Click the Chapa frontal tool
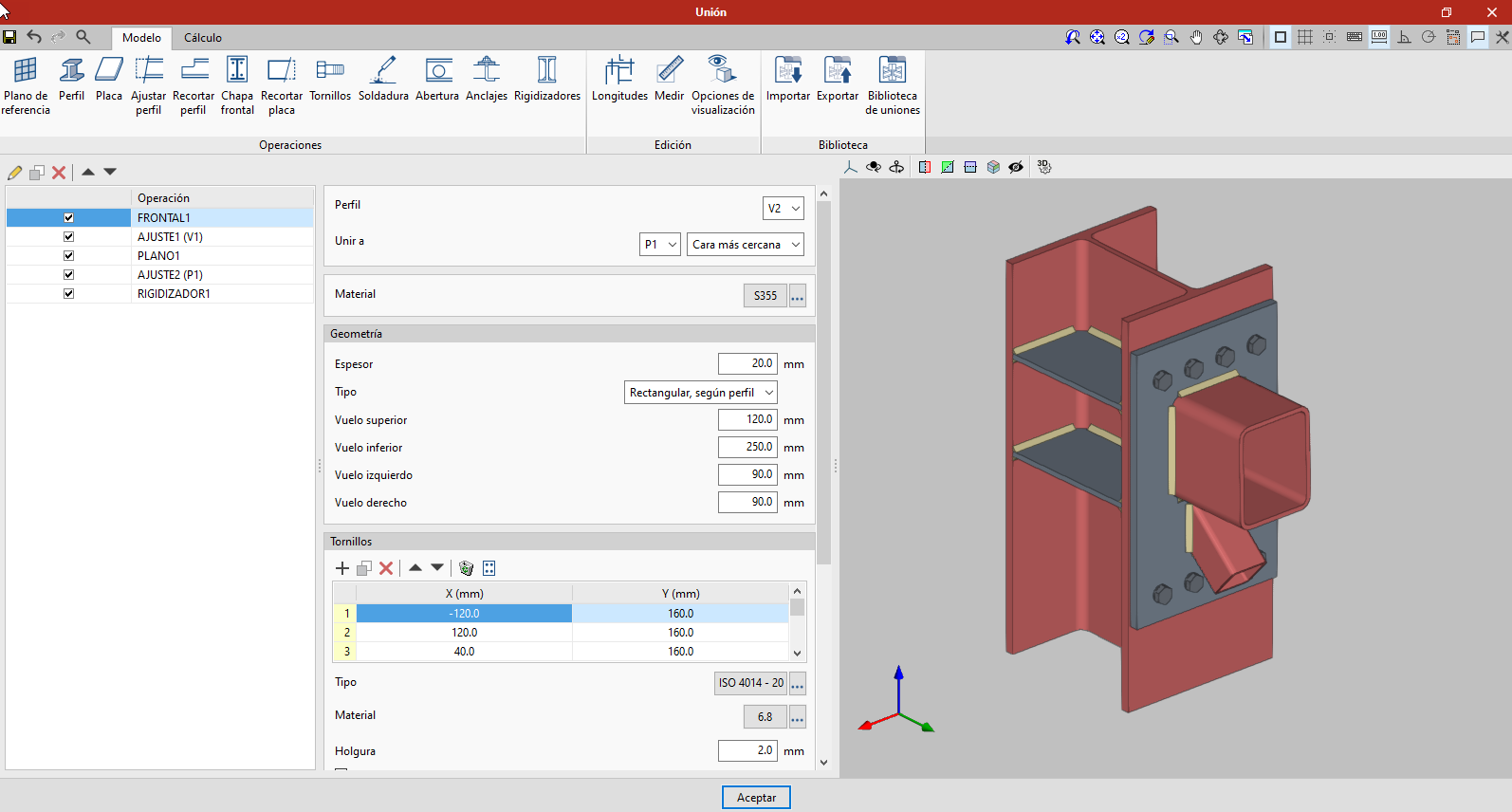The image size is (1512, 812). click(x=237, y=85)
